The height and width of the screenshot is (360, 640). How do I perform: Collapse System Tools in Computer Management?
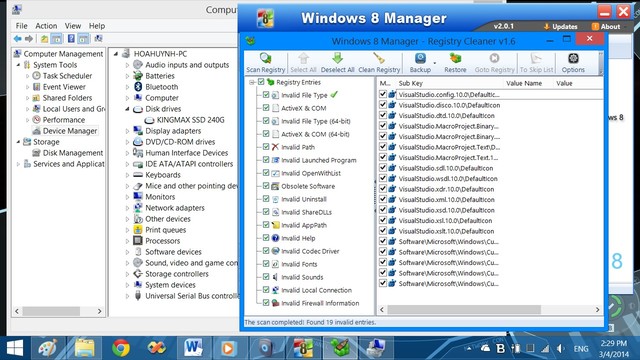18,65
